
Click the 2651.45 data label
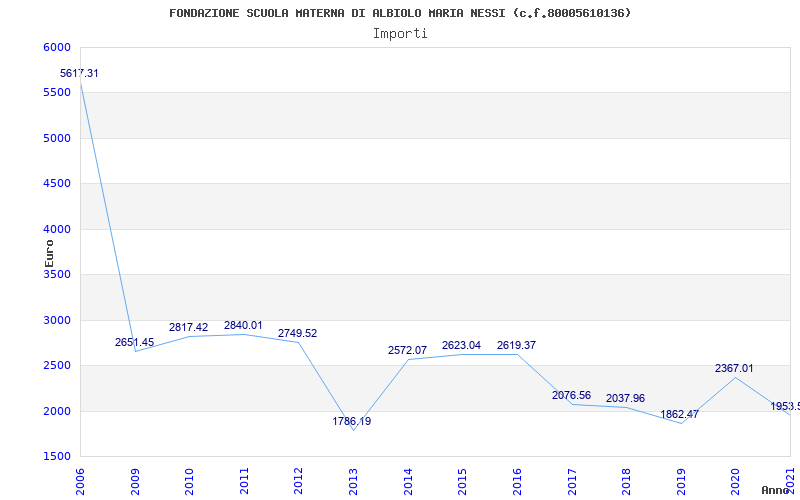coord(134,342)
